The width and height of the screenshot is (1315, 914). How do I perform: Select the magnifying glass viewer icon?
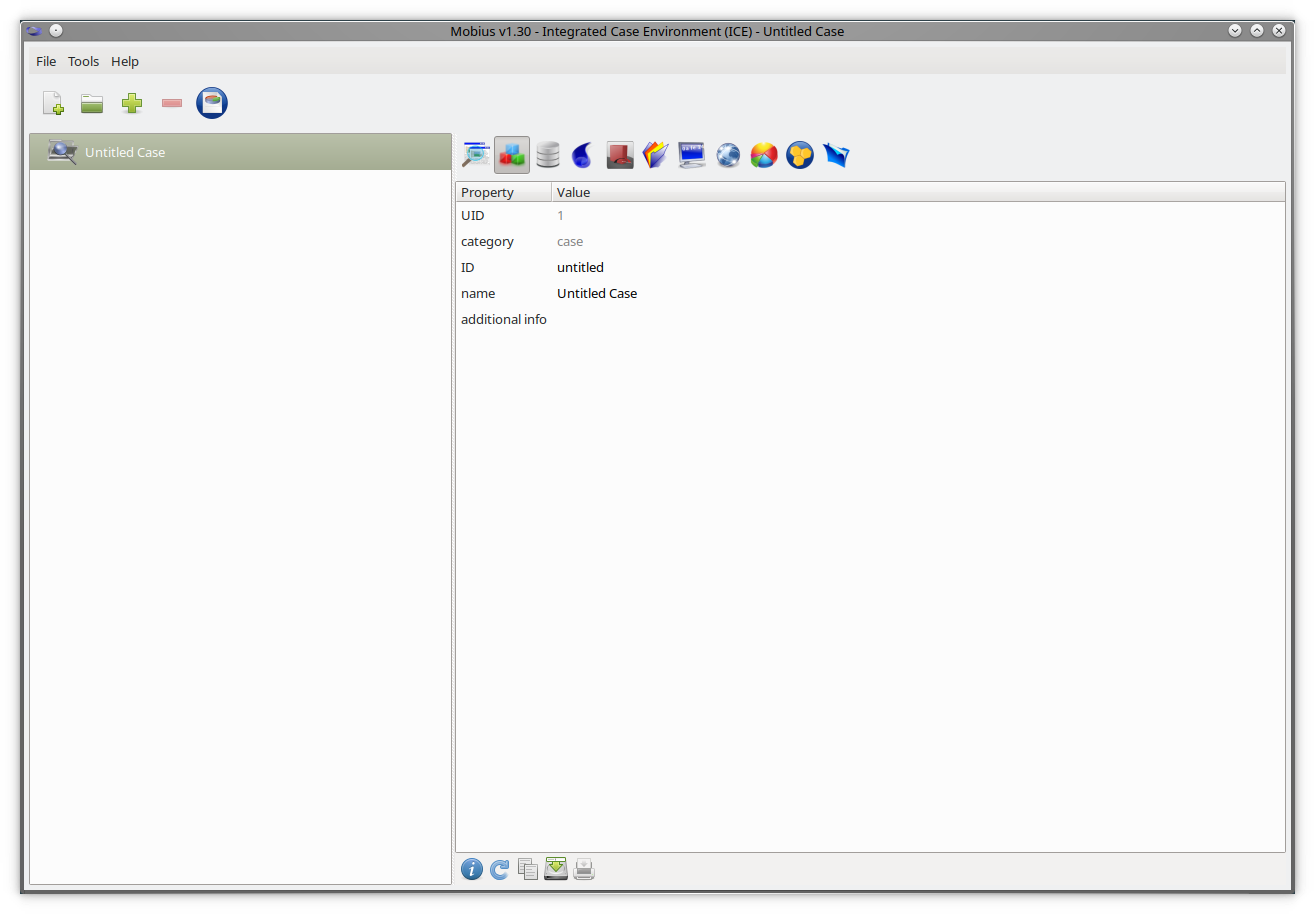pos(475,155)
